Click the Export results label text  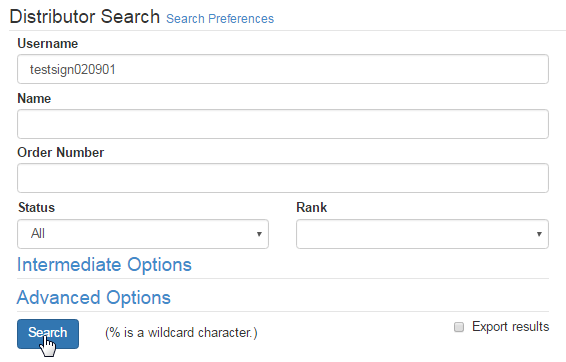510,327
